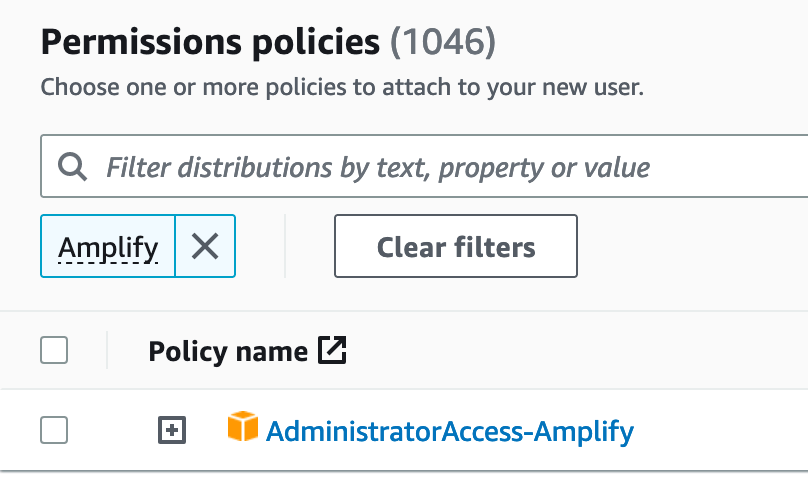Sort by the Policy name column header
Image resolution: width=808 pixels, height=500 pixels.
(x=228, y=351)
